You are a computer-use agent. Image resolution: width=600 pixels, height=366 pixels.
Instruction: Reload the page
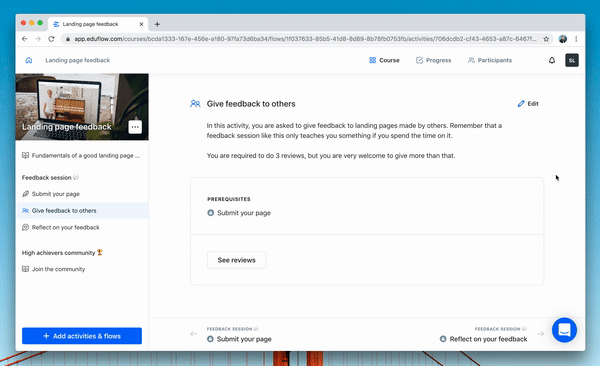click(x=51, y=39)
